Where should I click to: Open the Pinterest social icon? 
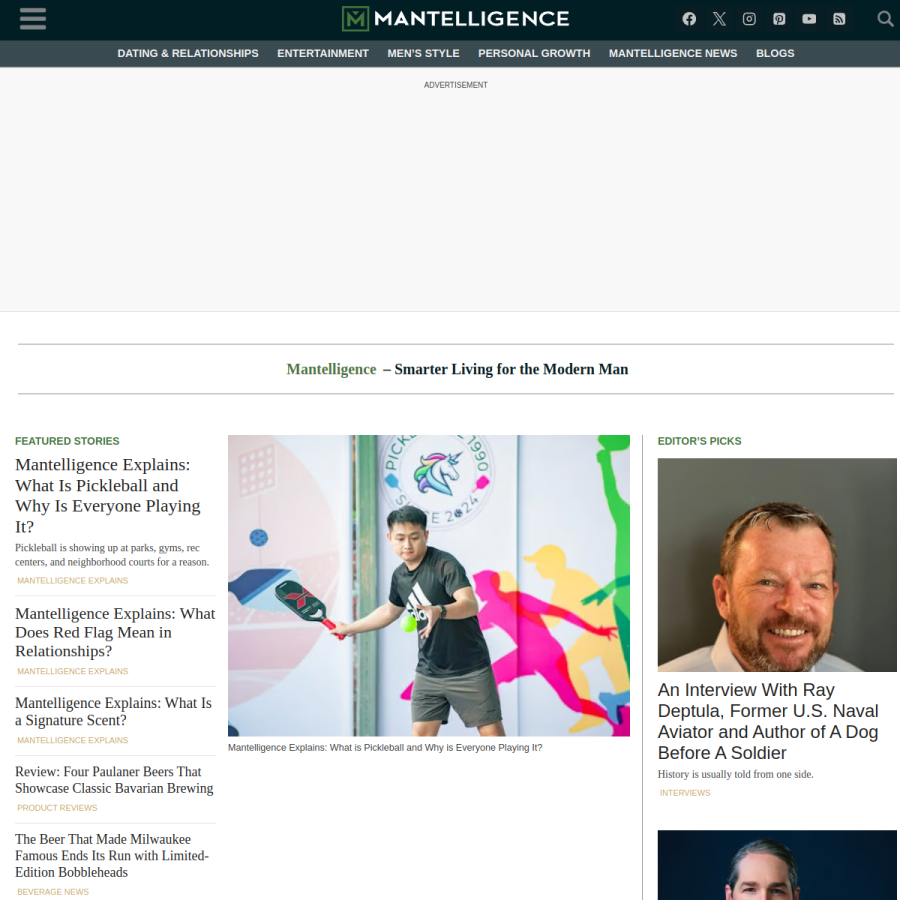tap(779, 19)
